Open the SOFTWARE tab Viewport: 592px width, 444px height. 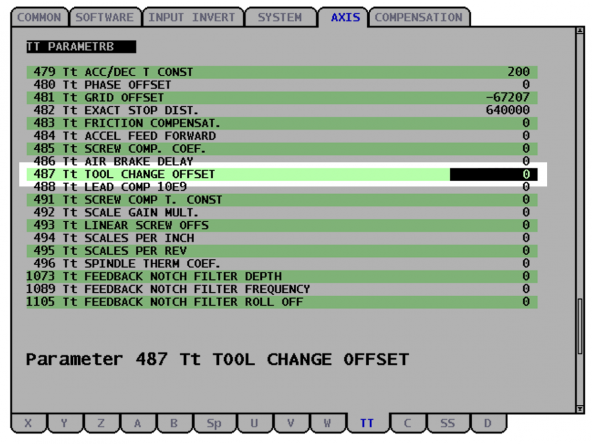tap(105, 17)
